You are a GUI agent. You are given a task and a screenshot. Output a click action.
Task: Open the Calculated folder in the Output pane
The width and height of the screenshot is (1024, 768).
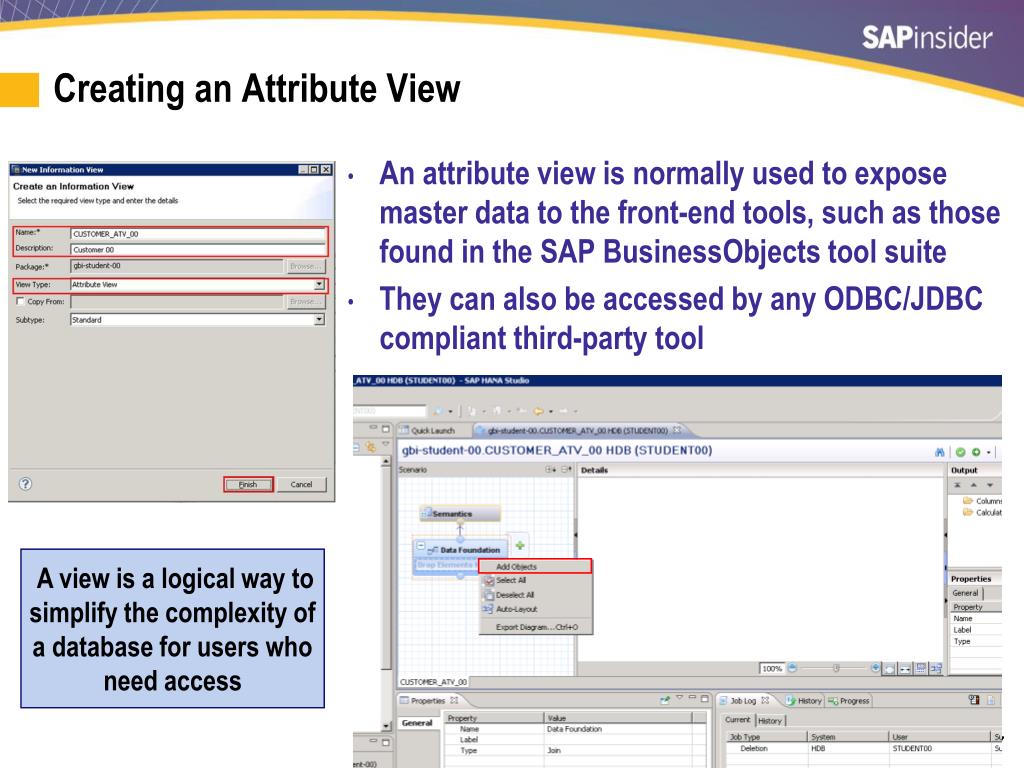pyautogui.click(x=982, y=513)
